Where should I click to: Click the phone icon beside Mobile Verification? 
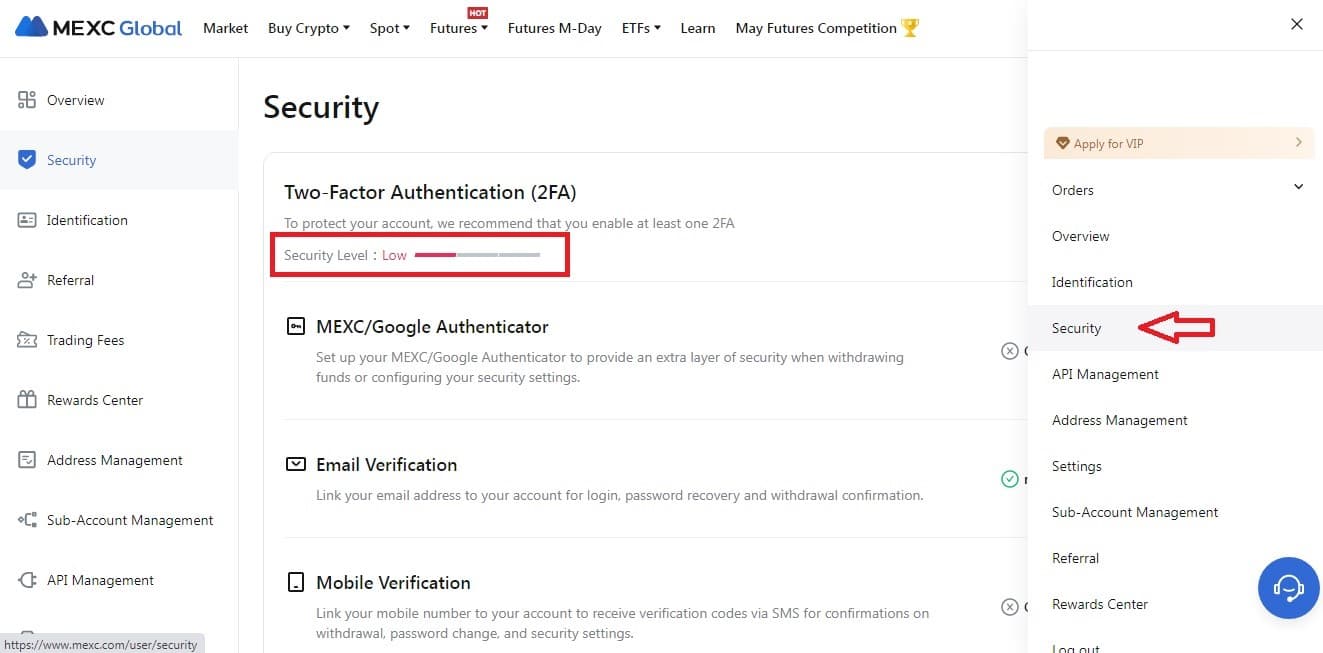coord(295,582)
